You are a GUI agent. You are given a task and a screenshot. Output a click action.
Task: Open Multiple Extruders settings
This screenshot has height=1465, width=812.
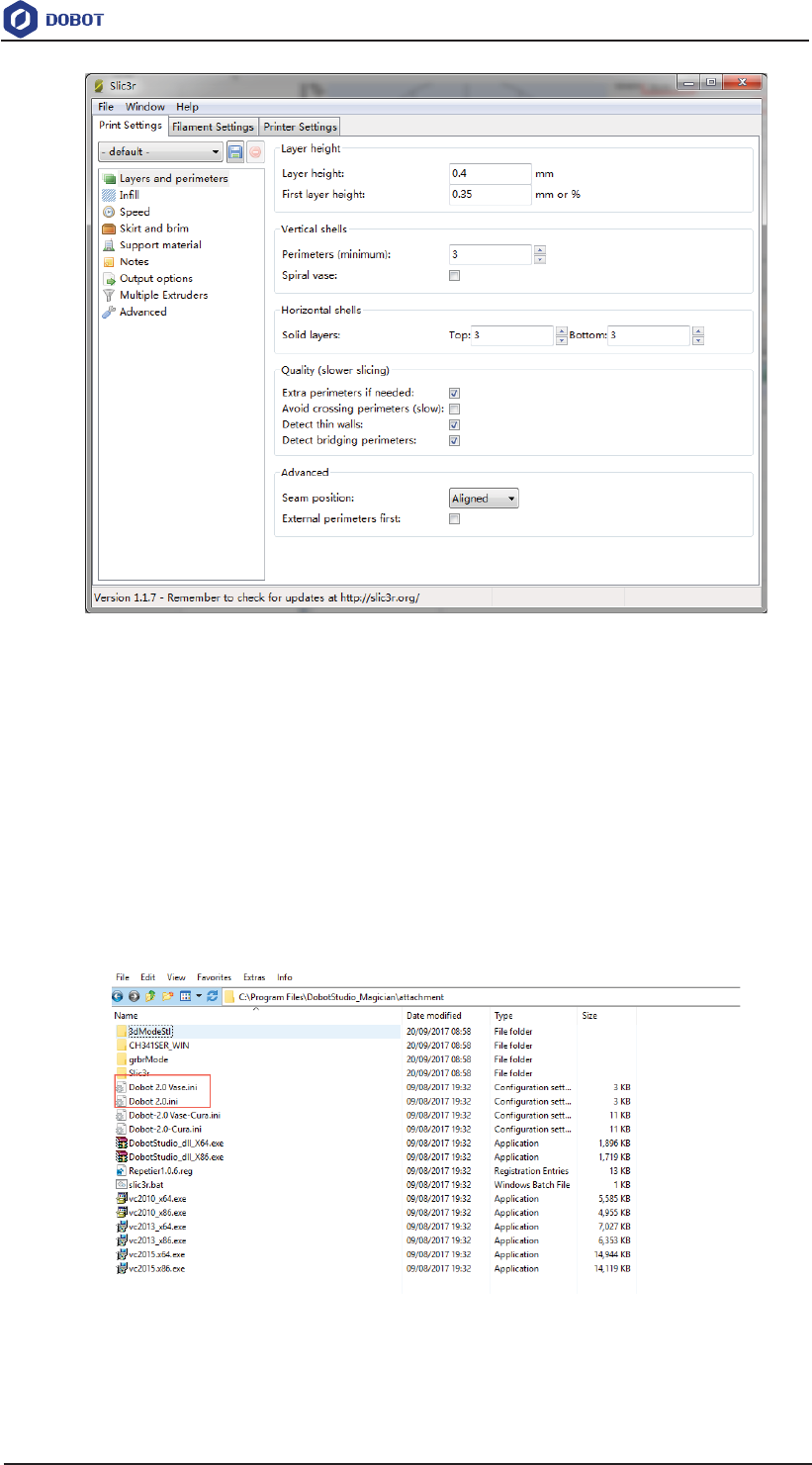[x=155, y=295]
